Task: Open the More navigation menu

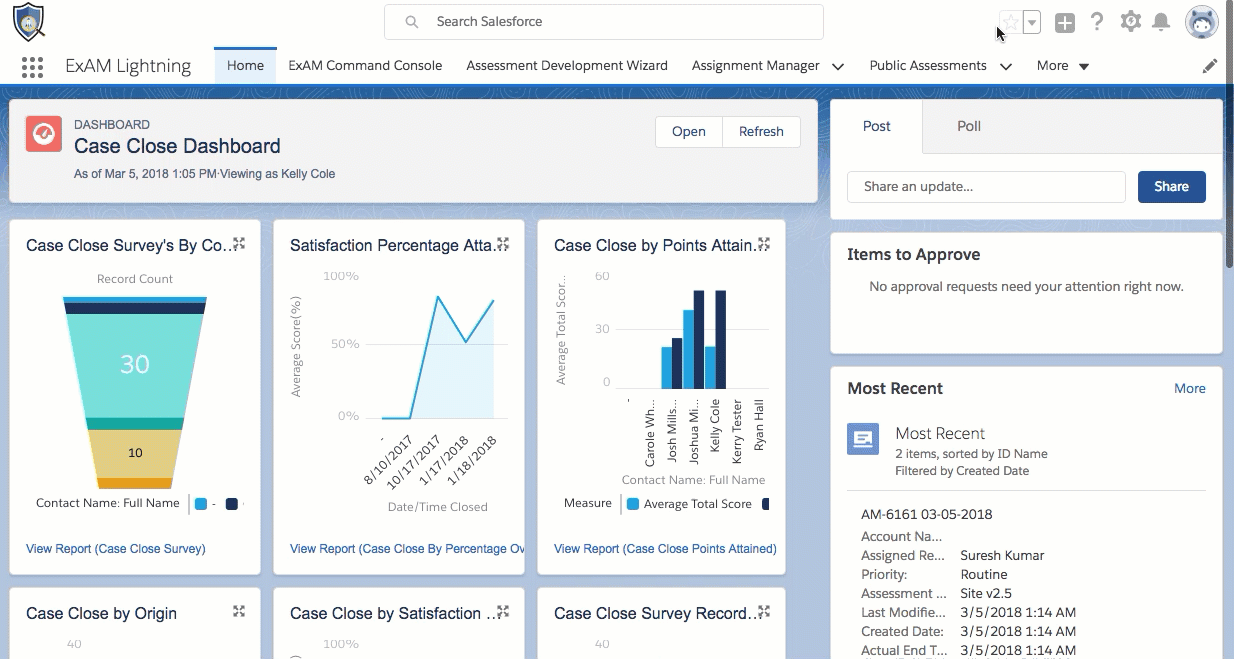Action: 1063,65
